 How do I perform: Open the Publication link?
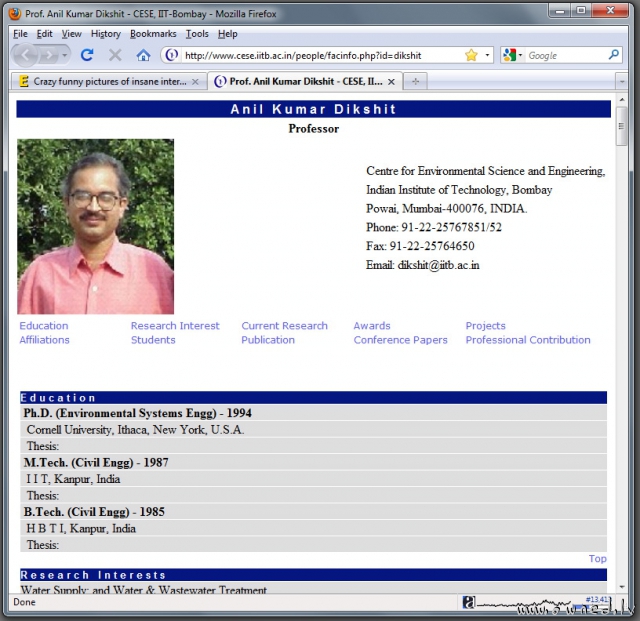point(268,340)
